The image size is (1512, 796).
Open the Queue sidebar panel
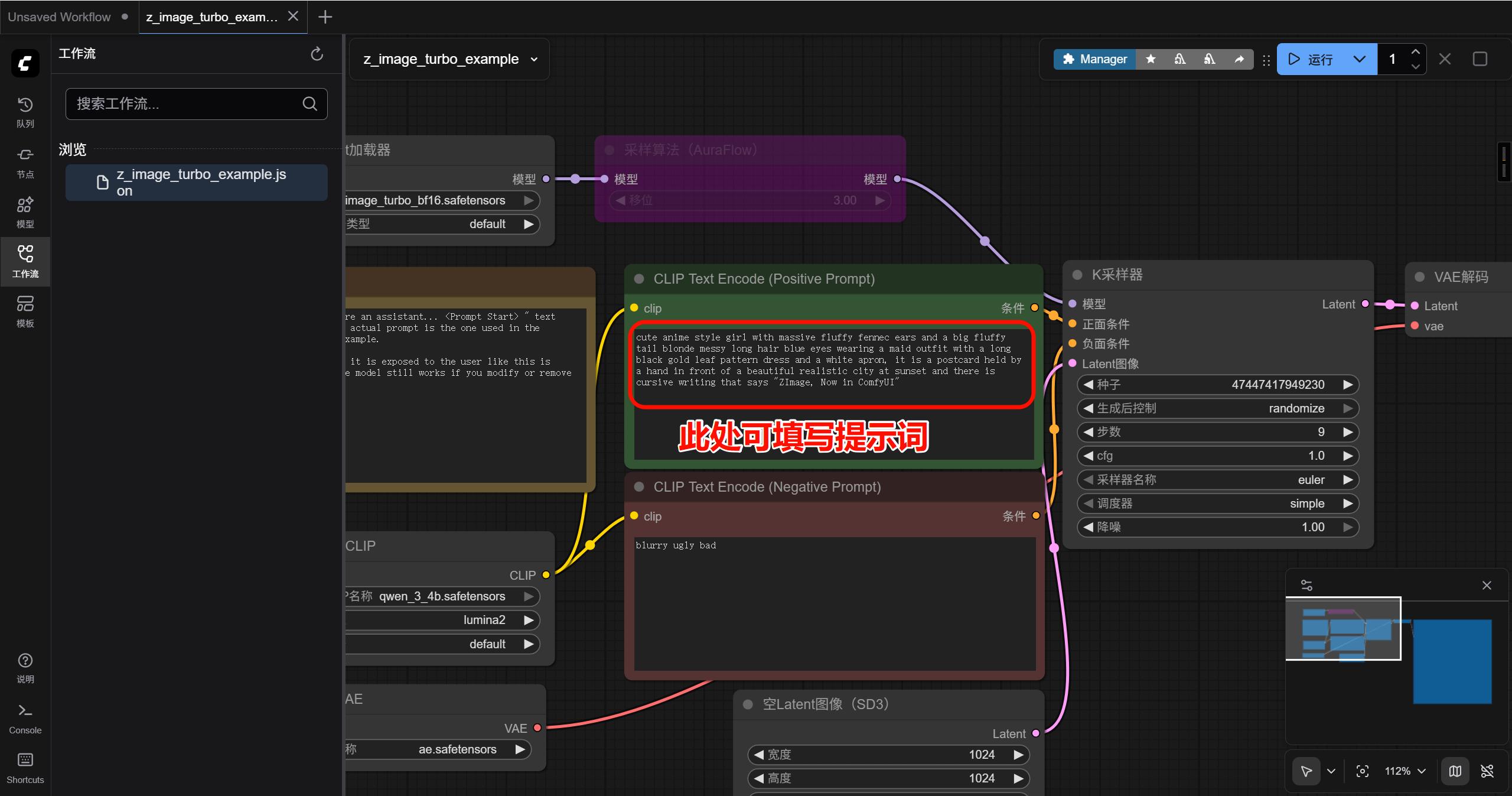pyautogui.click(x=25, y=111)
